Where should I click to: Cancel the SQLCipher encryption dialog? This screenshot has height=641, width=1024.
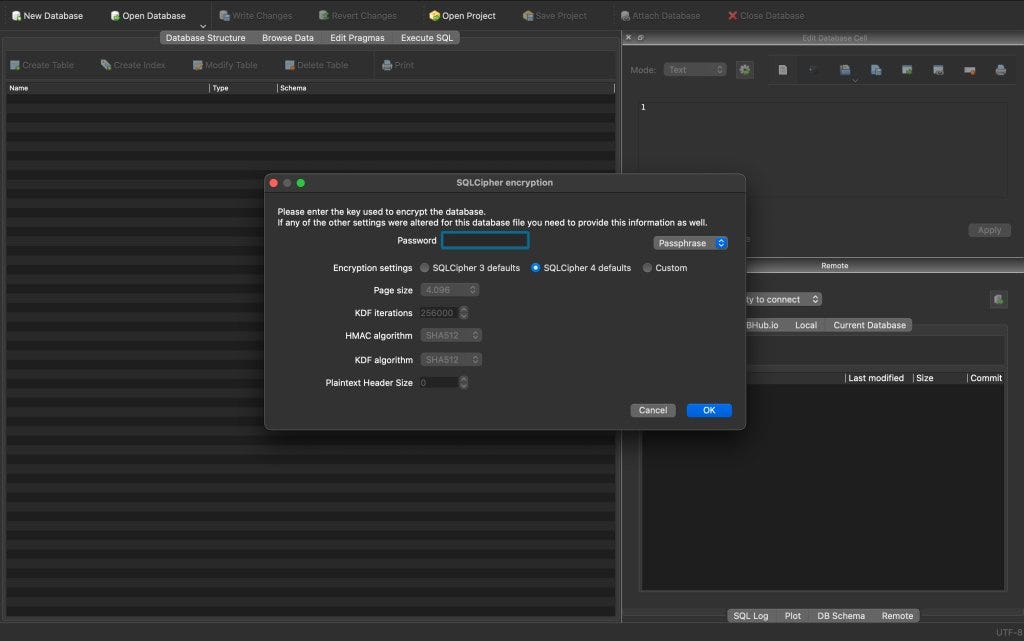tap(652, 410)
